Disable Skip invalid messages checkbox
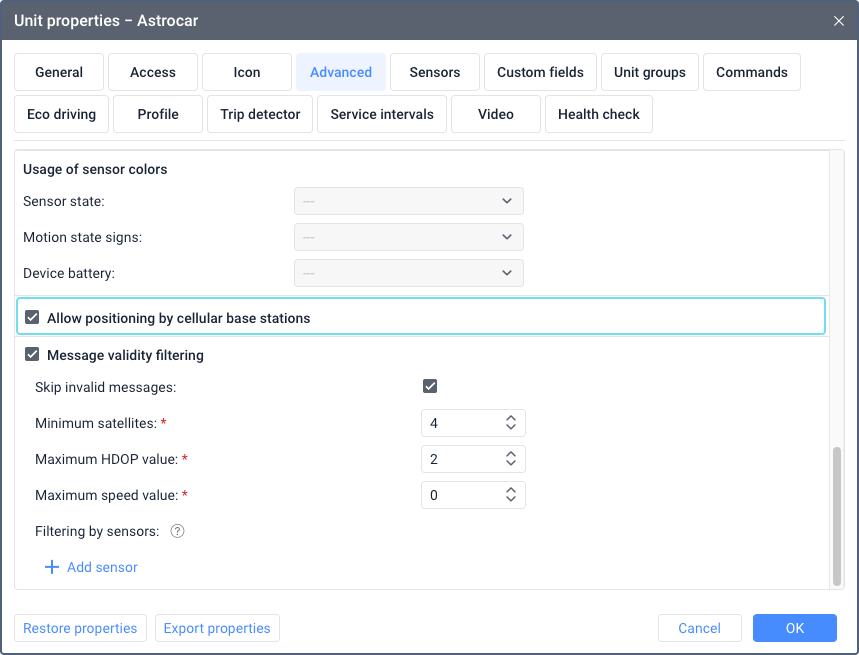The height and width of the screenshot is (655, 859). pyautogui.click(x=430, y=387)
